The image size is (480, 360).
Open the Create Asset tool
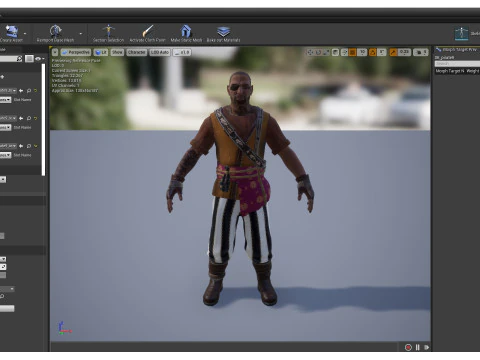[11, 33]
